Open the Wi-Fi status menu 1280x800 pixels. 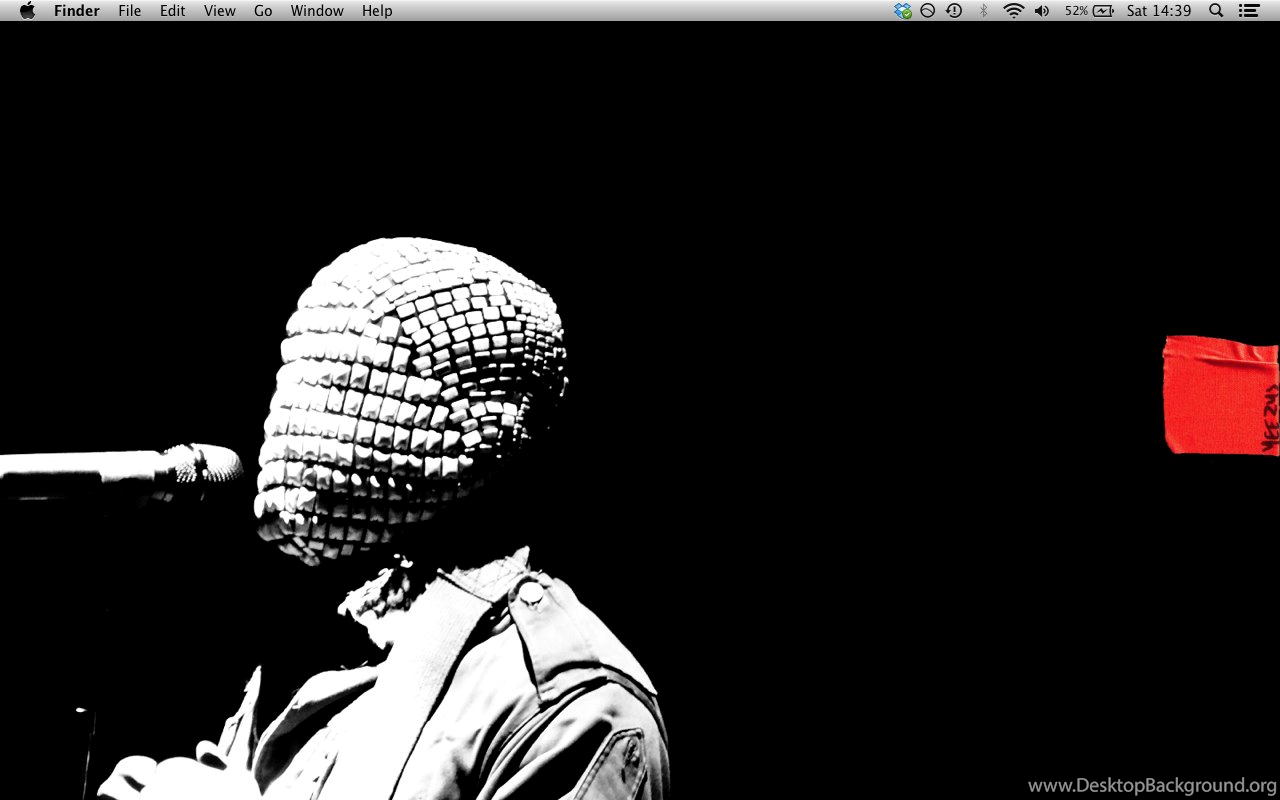(x=1014, y=11)
